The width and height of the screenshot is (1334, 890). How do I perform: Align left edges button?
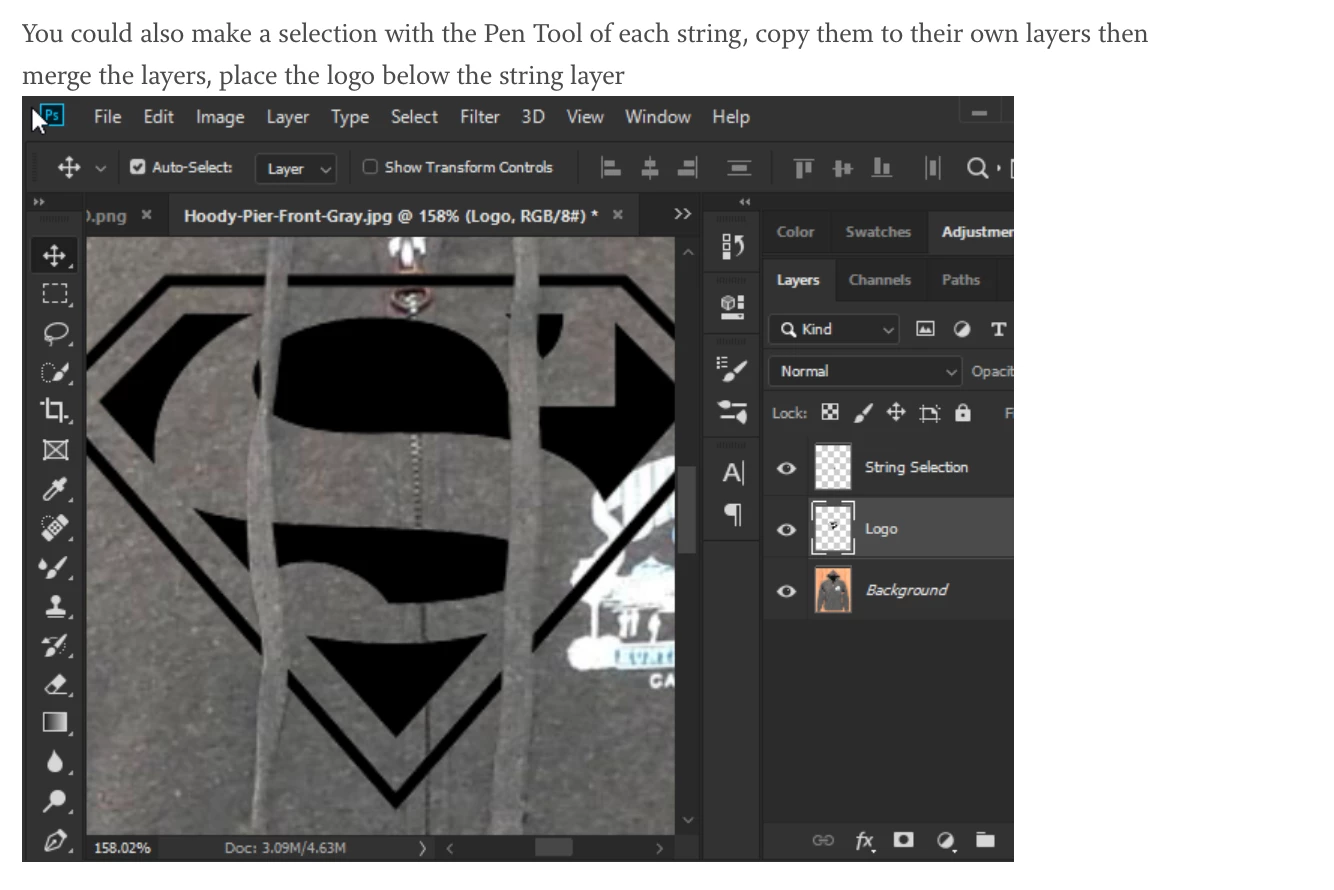point(611,168)
